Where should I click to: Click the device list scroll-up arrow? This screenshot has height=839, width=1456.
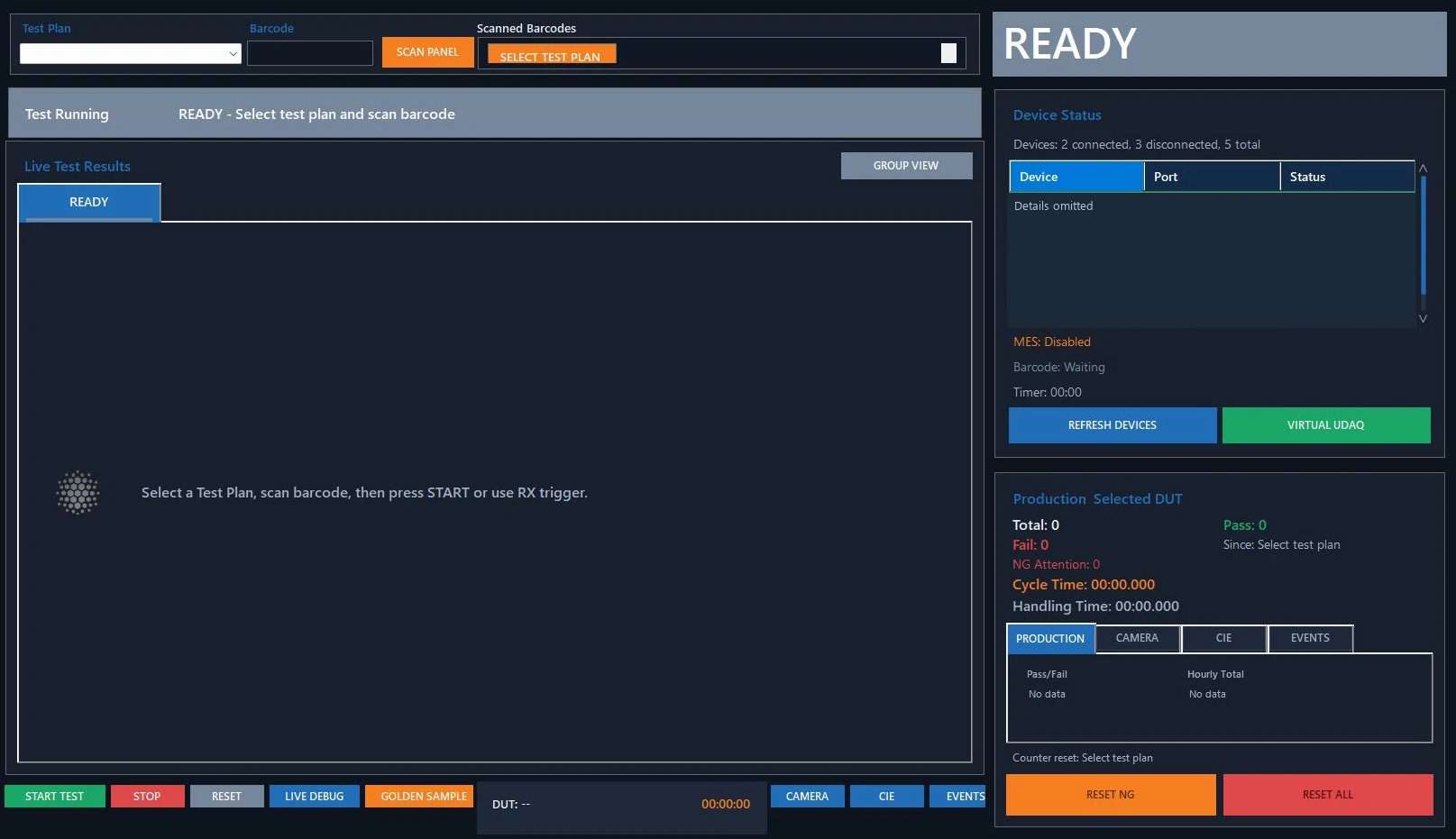[1424, 169]
